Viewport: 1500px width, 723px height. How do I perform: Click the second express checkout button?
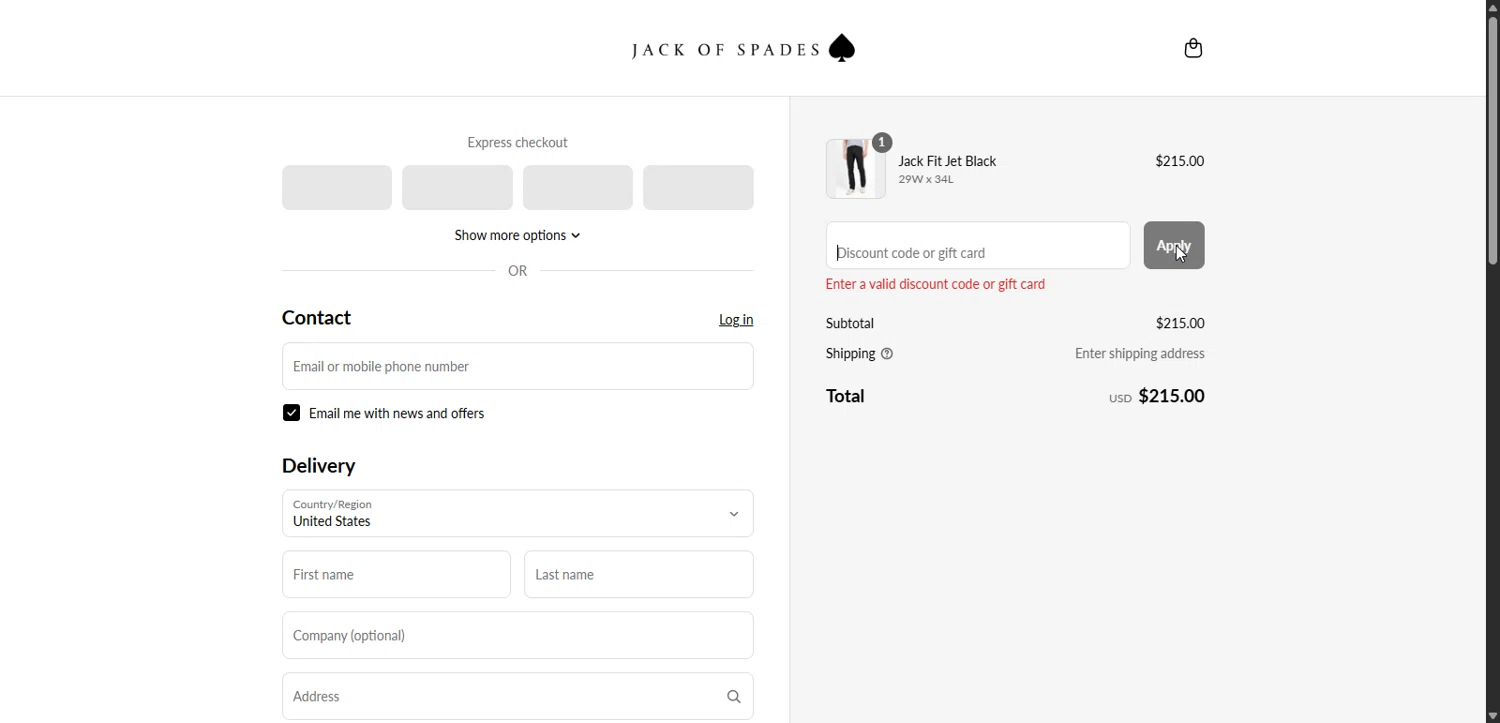click(x=457, y=188)
